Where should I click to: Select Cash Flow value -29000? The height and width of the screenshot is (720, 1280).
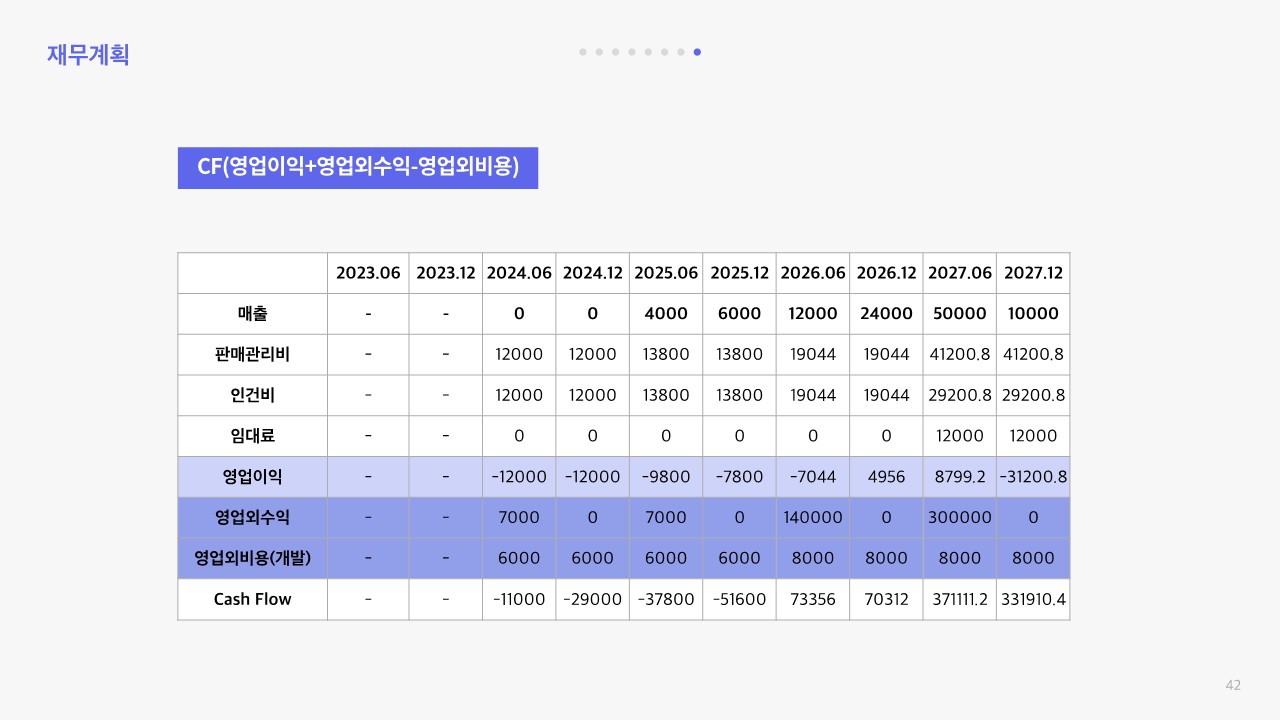[593, 600]
